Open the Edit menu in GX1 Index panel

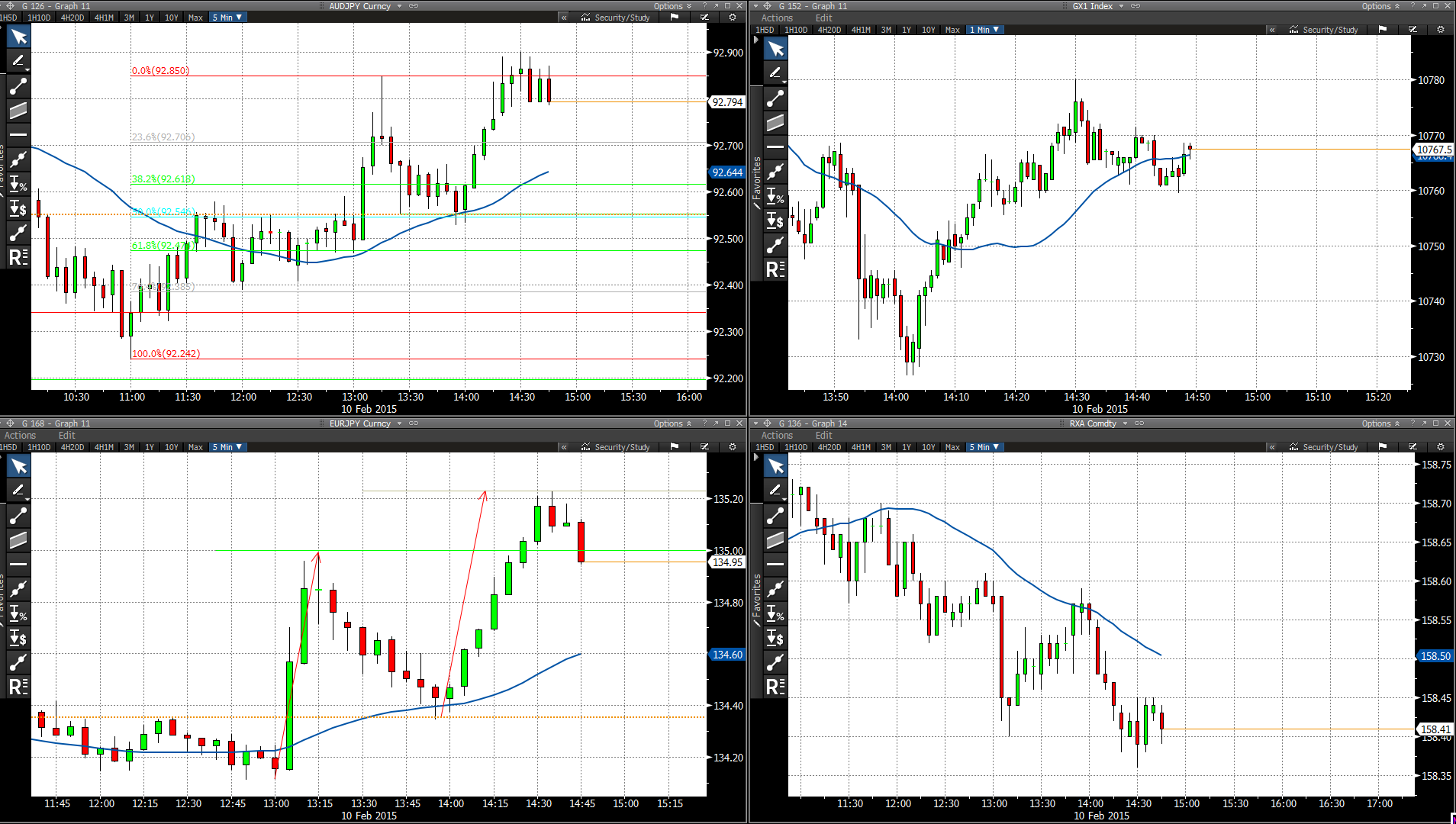824,18
